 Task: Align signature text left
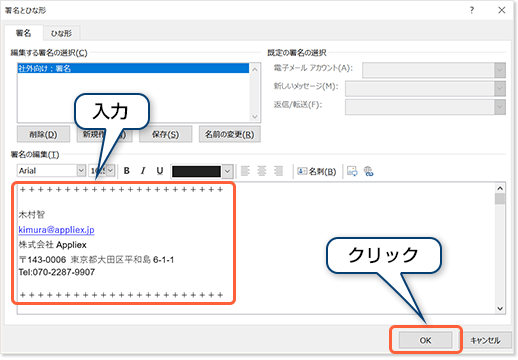tap(245, 171)
